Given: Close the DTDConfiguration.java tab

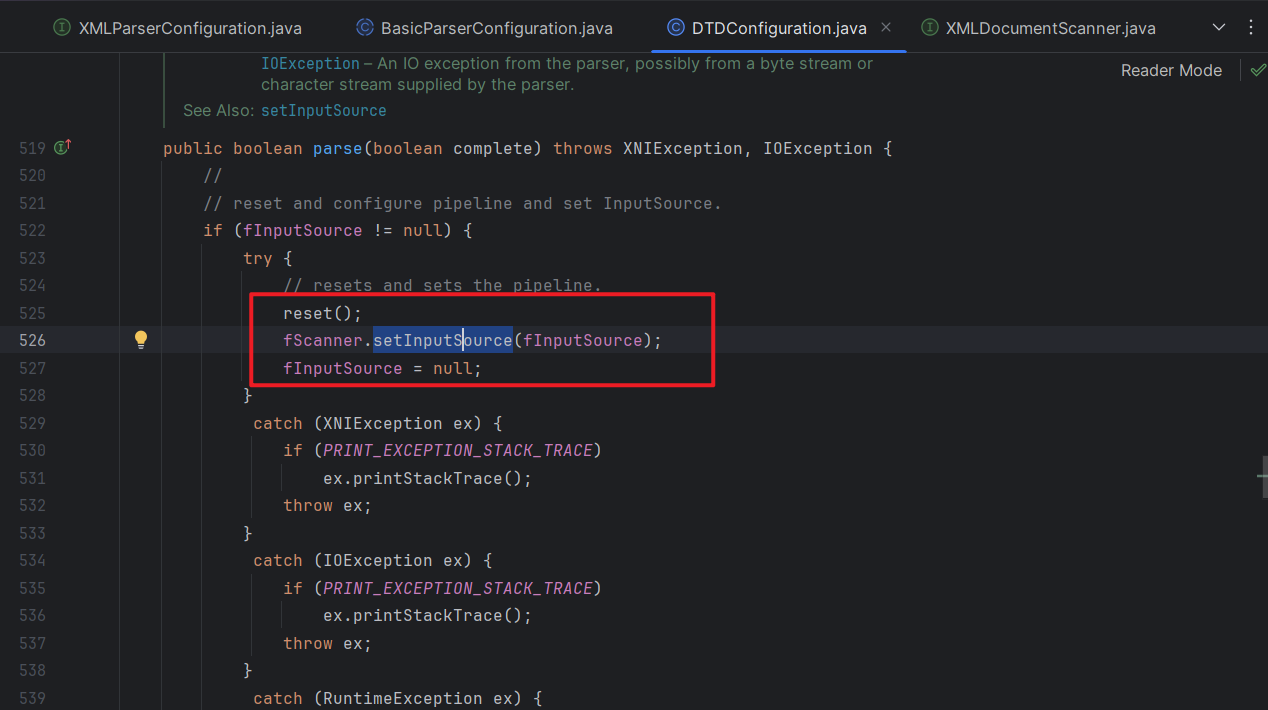Looking at the screenshot, I should coord(886,28).
